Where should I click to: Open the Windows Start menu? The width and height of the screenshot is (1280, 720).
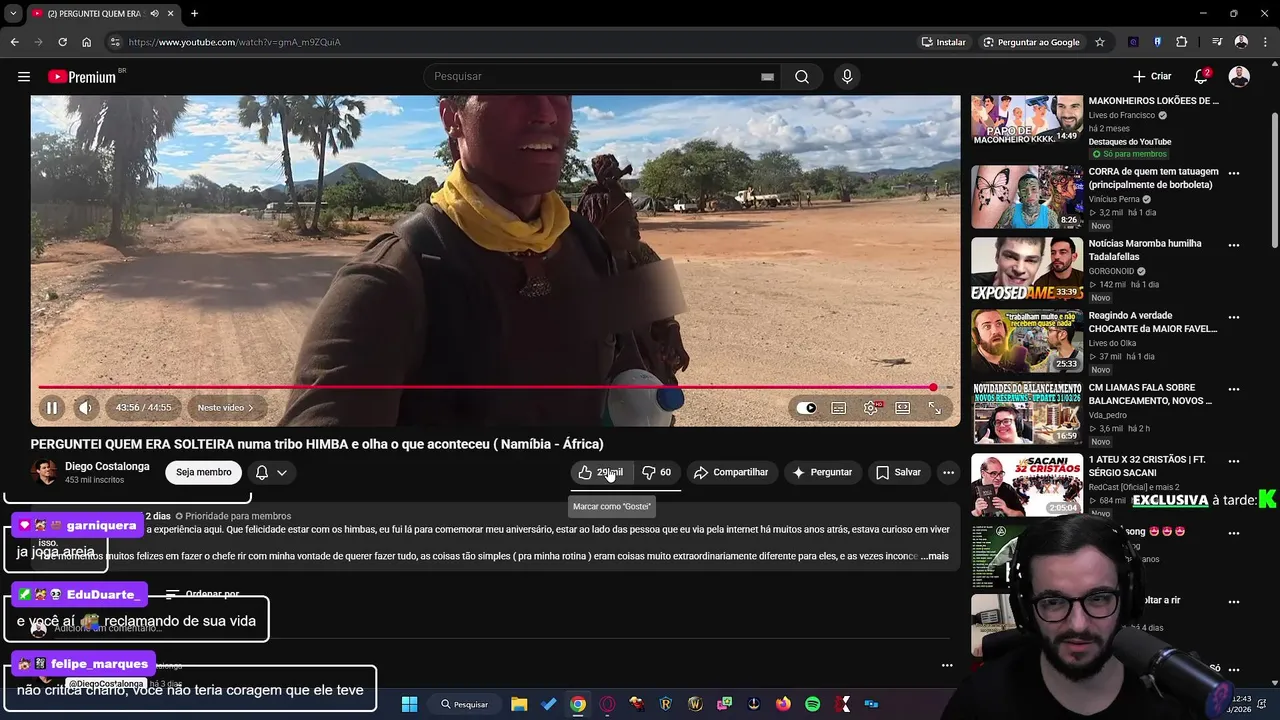click(x=409, y=704)
